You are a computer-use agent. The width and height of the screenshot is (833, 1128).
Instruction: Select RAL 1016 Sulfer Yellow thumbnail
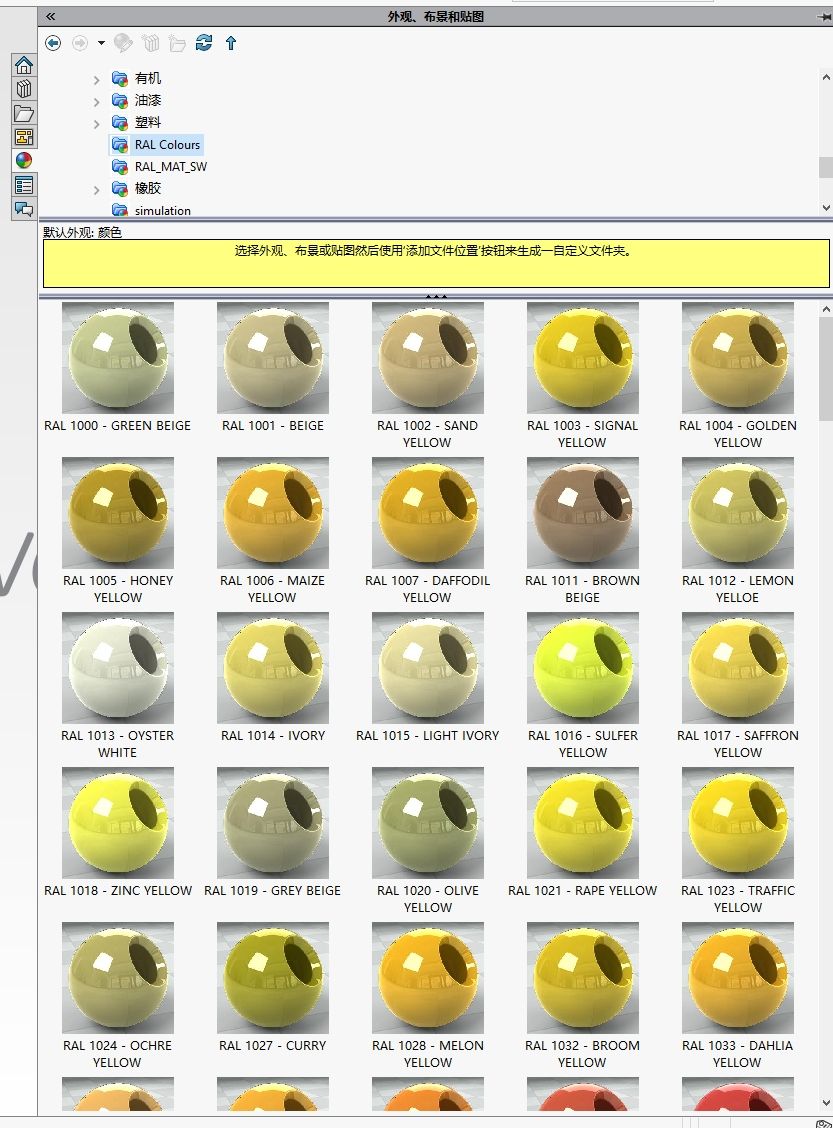583,668
